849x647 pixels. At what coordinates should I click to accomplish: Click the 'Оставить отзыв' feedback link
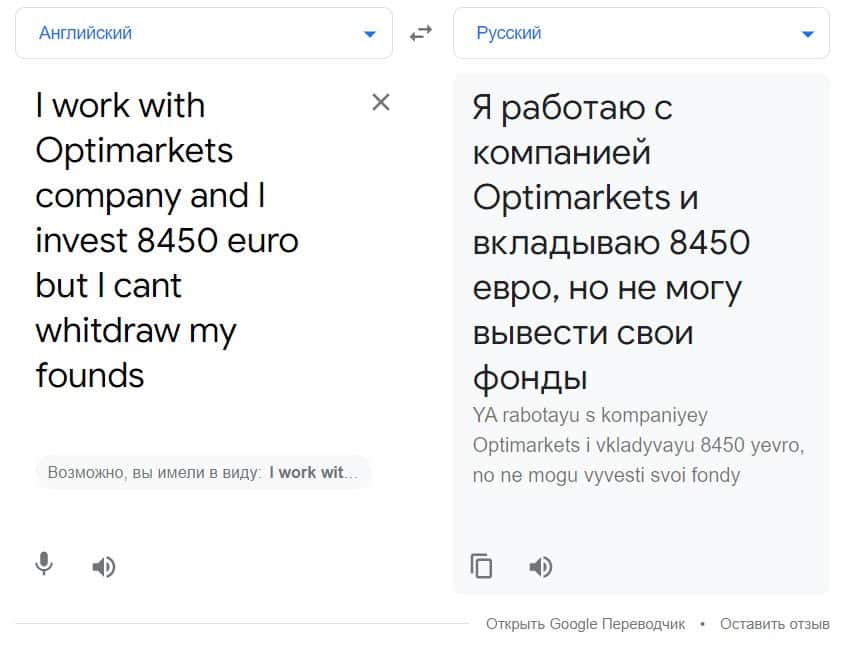coord(774,624)
